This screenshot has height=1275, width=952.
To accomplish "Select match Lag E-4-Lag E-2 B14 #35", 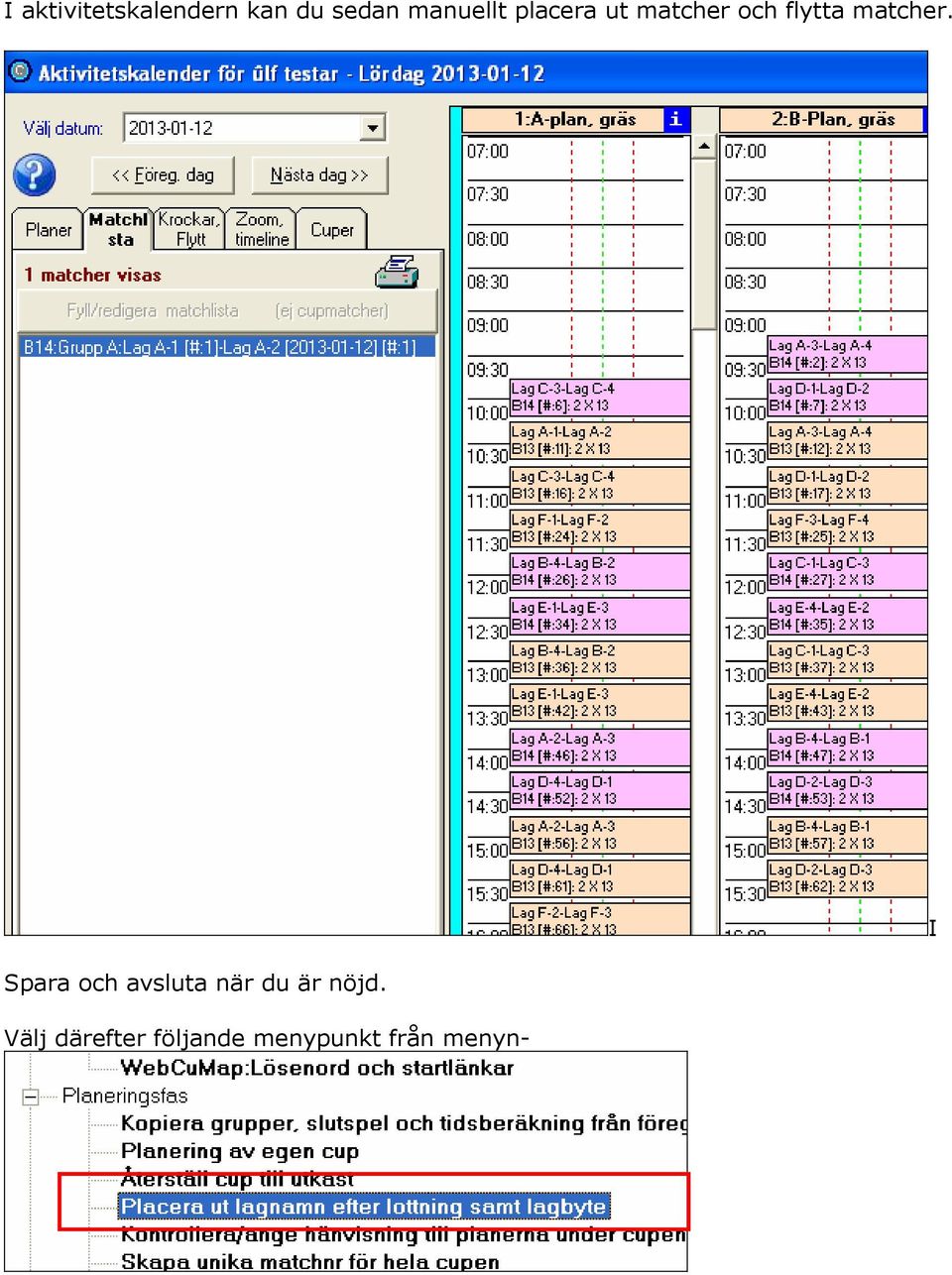I will pos(847,616).
